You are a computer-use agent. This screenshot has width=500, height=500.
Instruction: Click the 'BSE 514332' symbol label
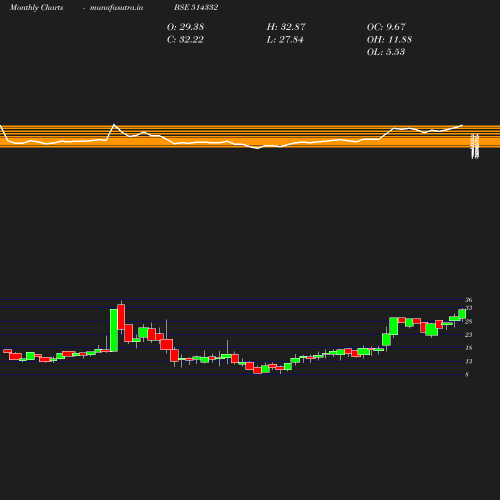pos(196,7)
